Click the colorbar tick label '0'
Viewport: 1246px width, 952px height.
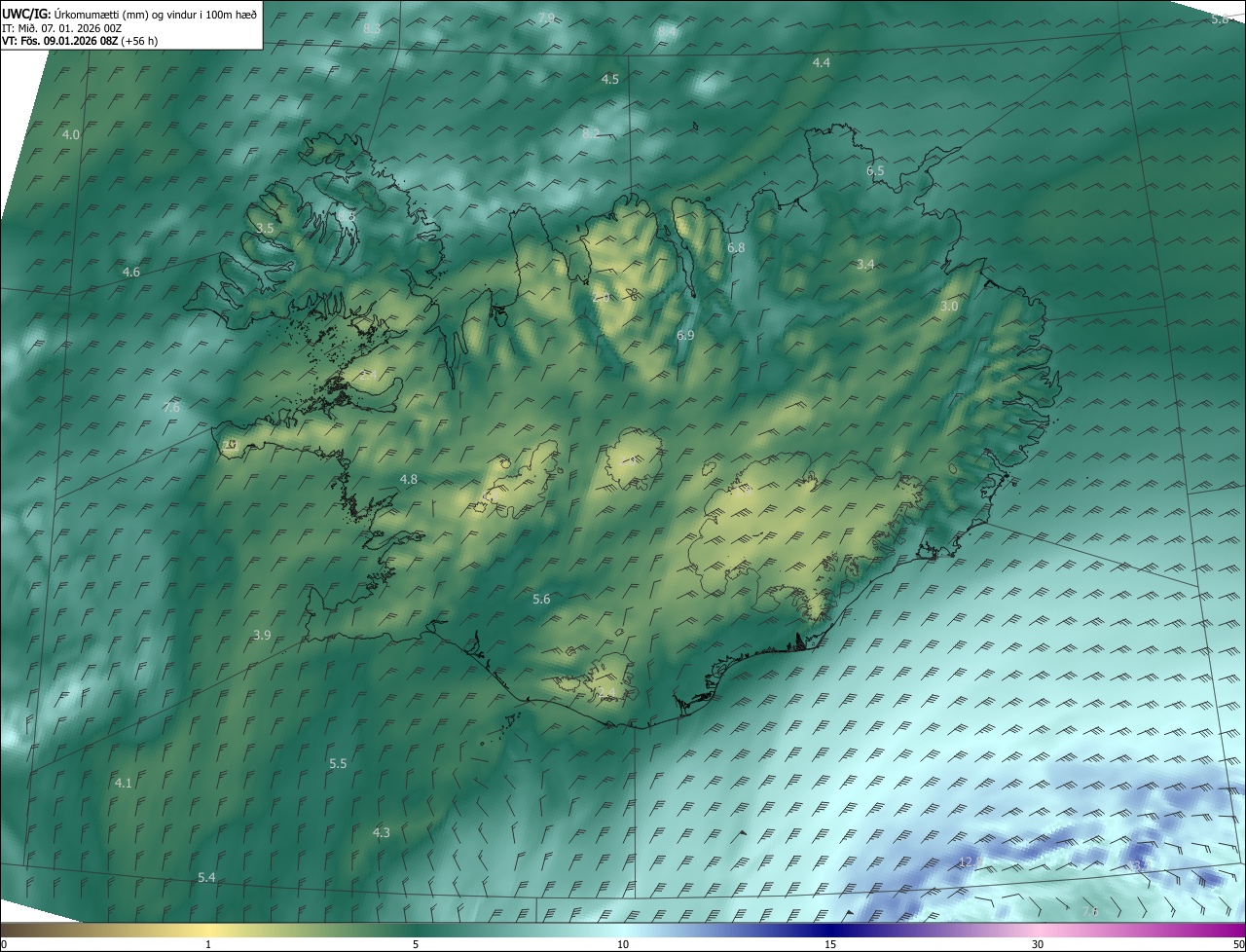pyautogui.click(x=3, y=944)
